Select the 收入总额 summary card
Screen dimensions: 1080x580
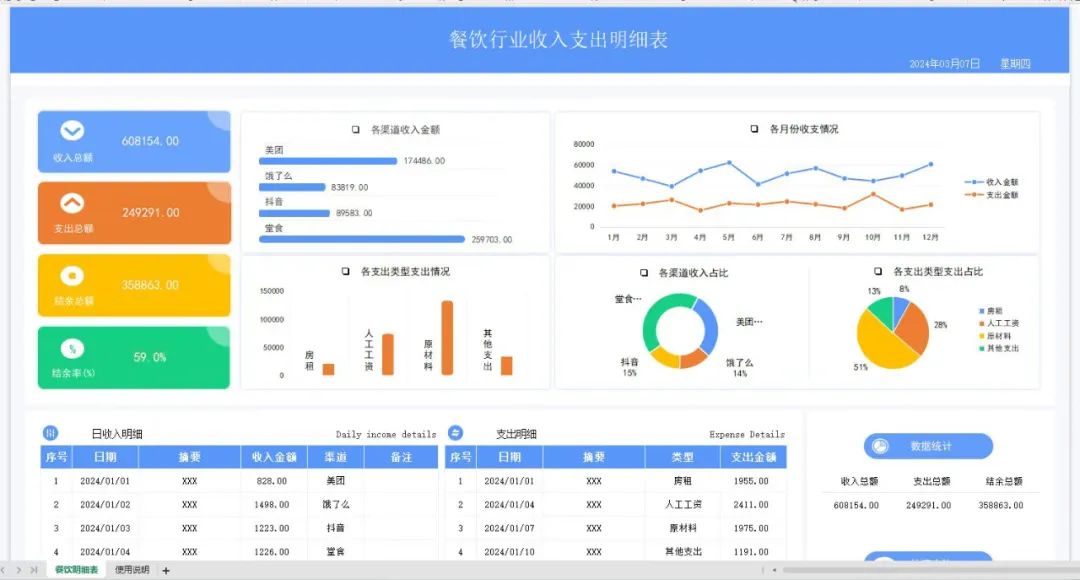[x=134, y=141]
